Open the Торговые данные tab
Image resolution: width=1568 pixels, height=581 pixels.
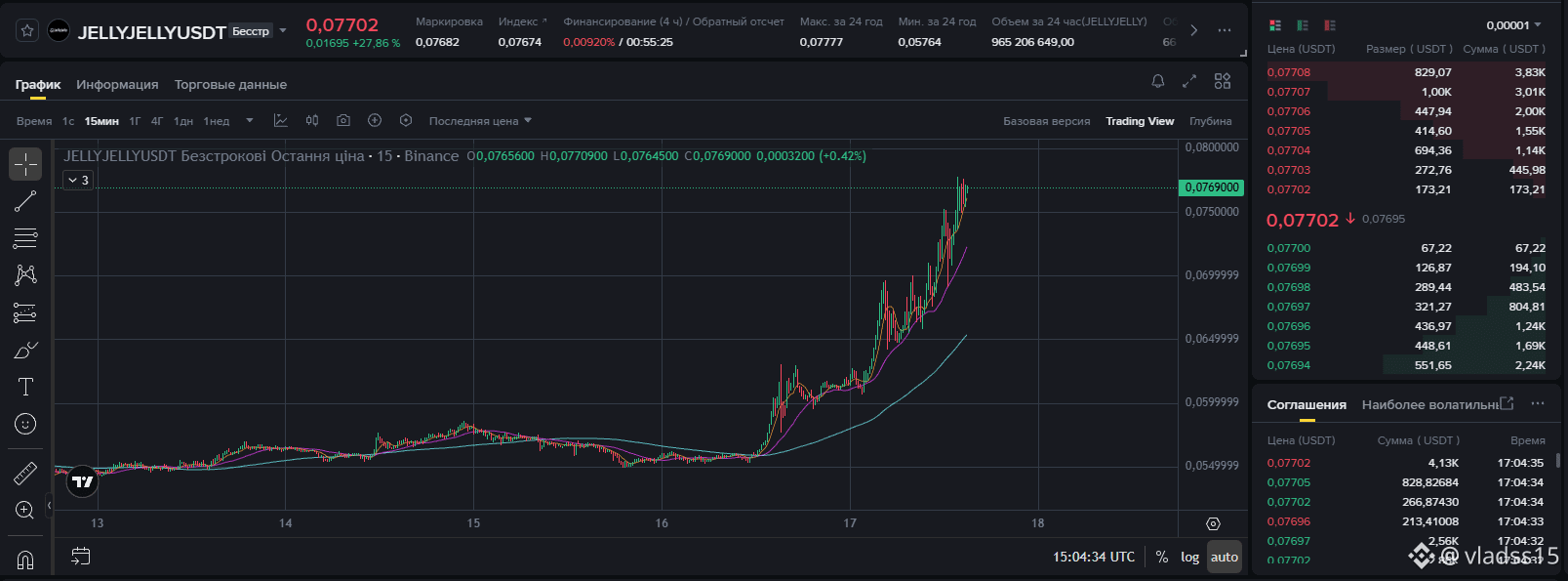point(230,85)
